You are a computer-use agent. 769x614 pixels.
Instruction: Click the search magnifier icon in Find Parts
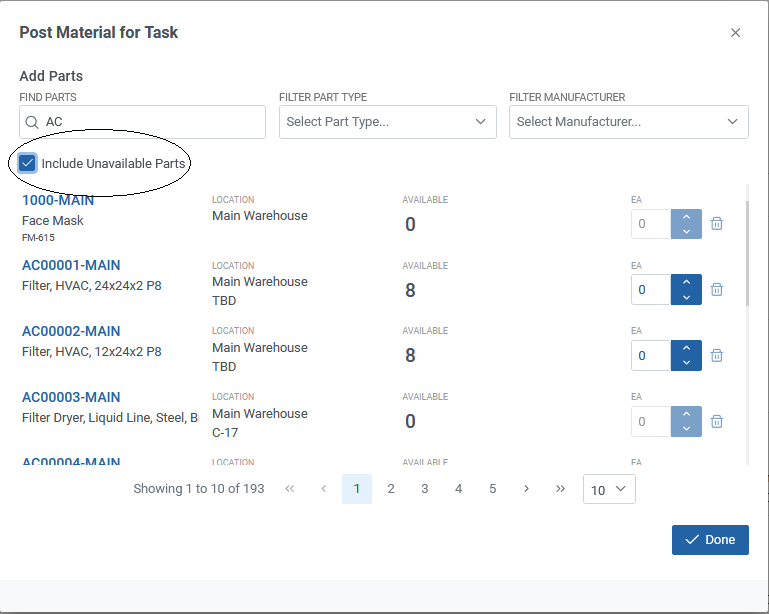tap(32, 122)
